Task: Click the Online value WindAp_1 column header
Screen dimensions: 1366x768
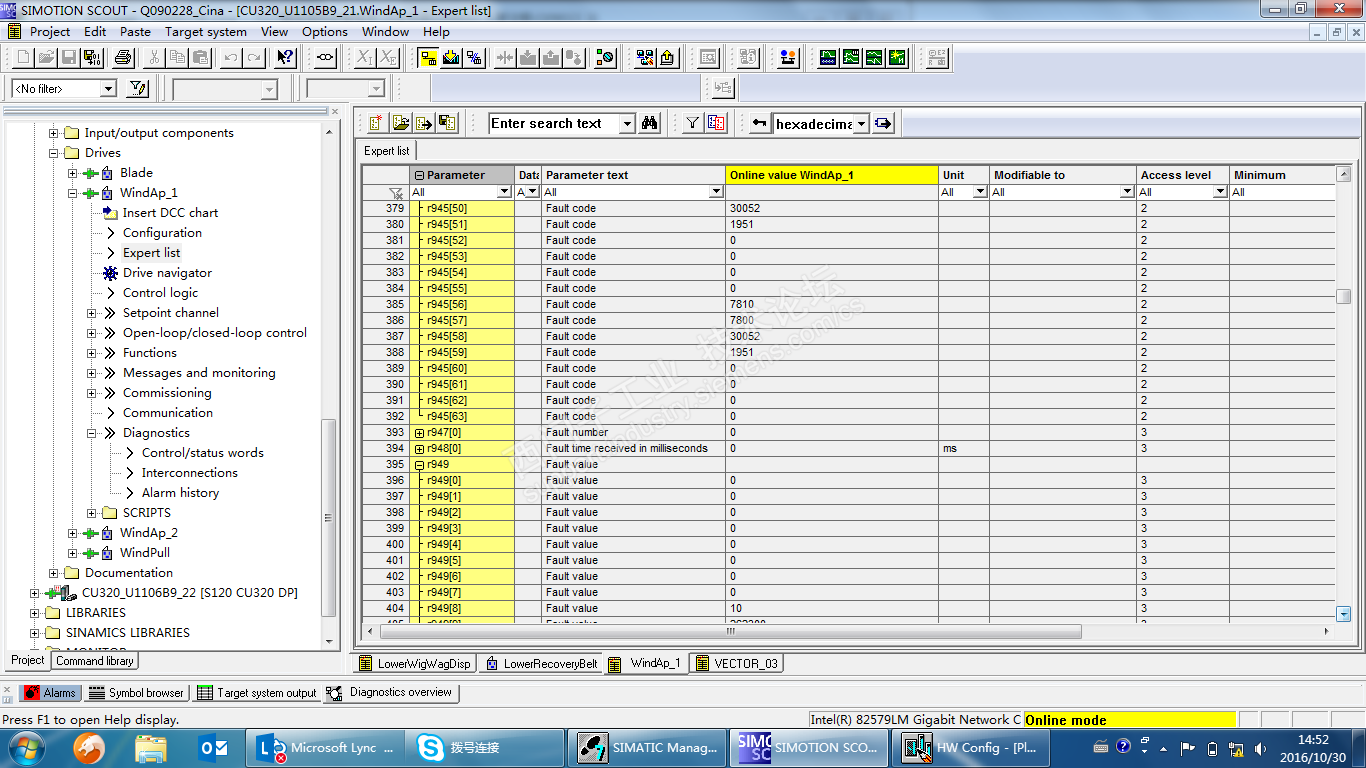Action: coord(832,175)
